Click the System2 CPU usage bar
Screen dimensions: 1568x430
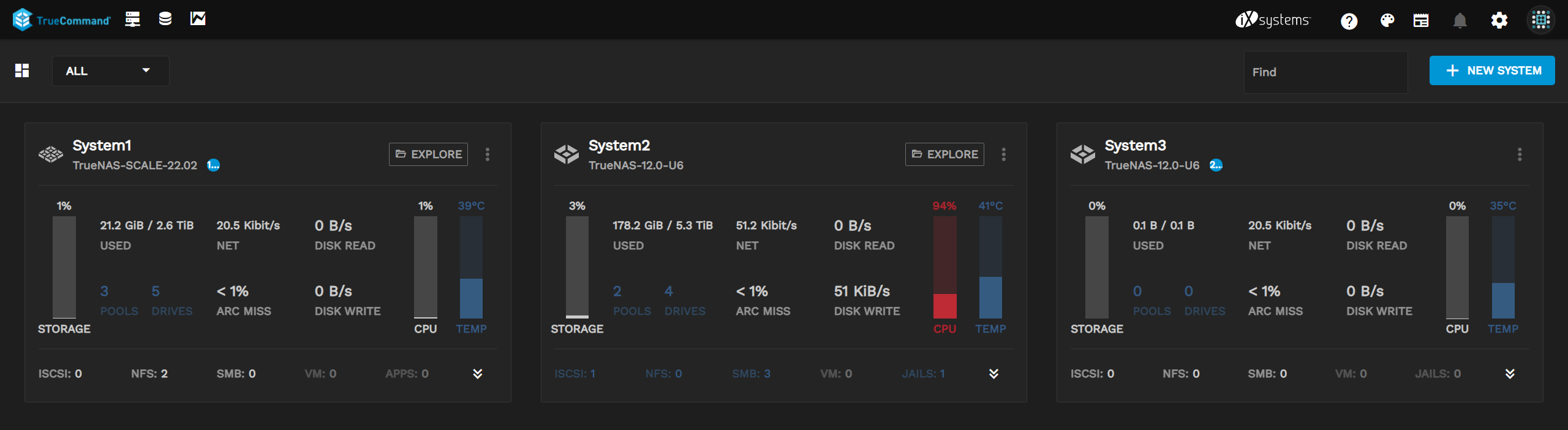944,267
